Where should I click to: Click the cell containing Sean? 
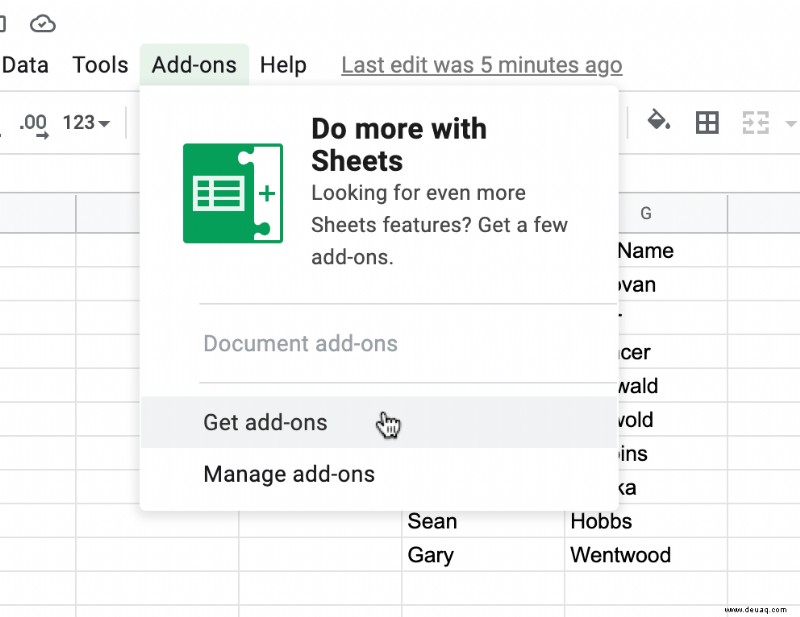point(483,521)
